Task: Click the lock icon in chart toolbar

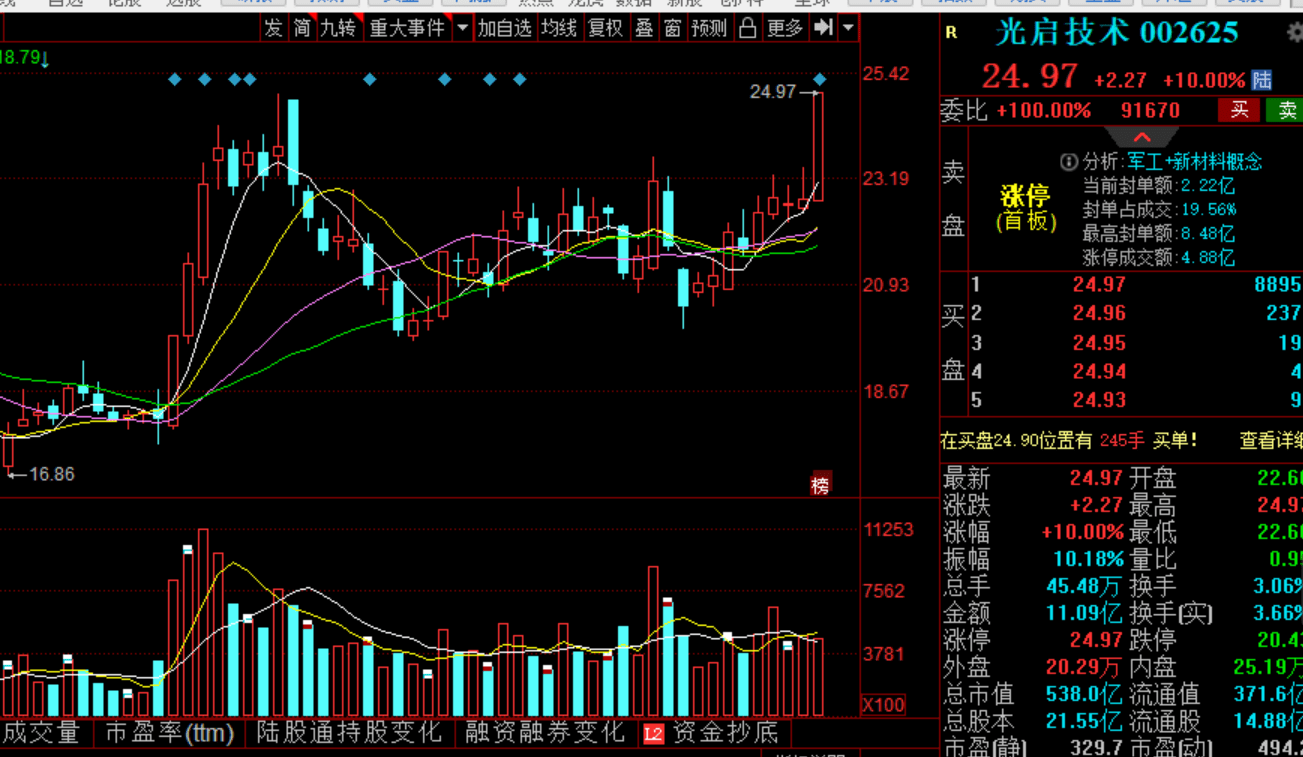Action: [747, 28]
